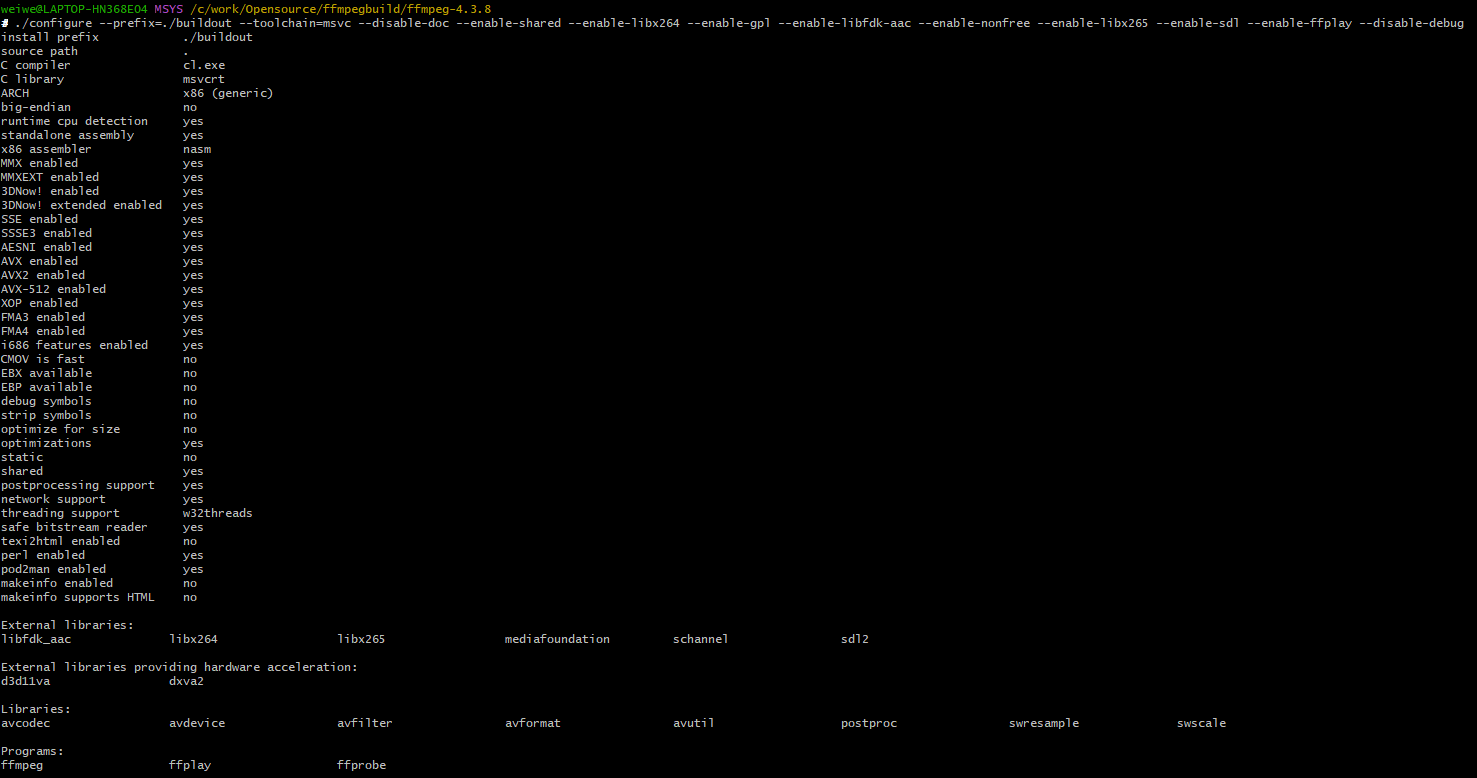Click the "runtime cpu detection" label
Viewport: 1477px width, 778px height.
pos(74,121)
